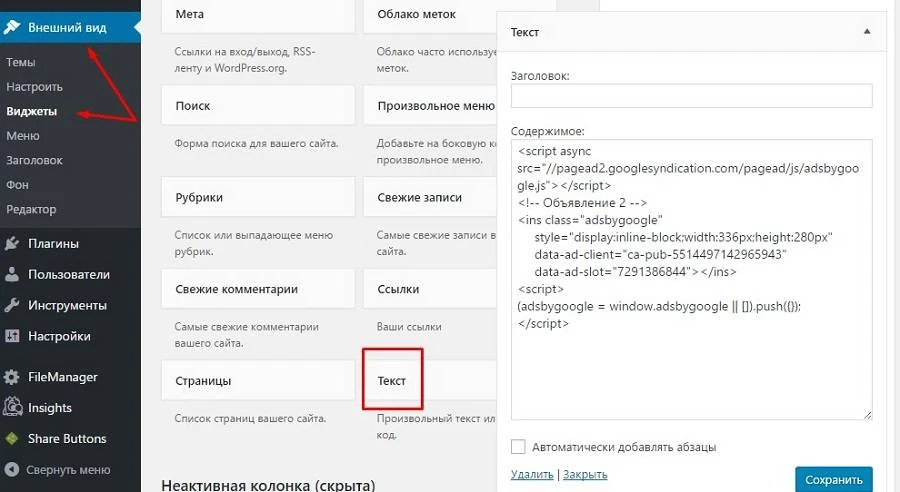Screen dimensions: 900x492
Task: Open Share Buttons in the sidebar
Action: [67, 439]
